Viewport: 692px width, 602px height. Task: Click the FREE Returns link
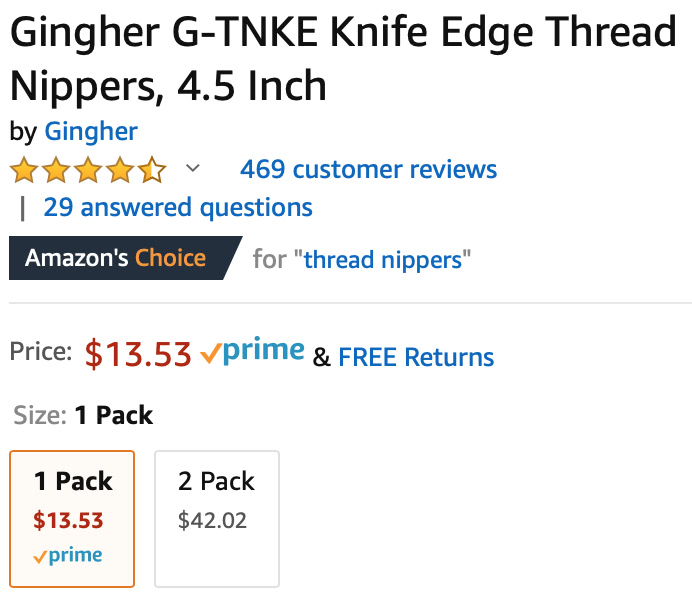click(x=416, y=357)
